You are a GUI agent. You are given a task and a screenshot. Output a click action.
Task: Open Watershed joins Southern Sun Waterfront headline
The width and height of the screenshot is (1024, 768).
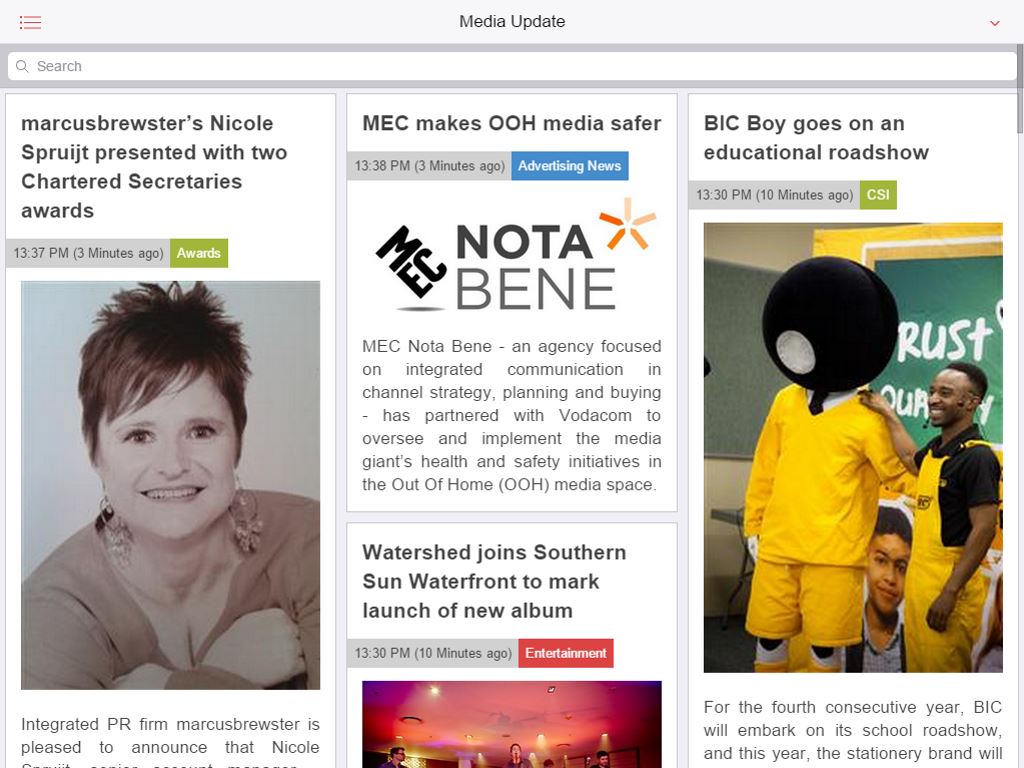[x=494, y=581]
